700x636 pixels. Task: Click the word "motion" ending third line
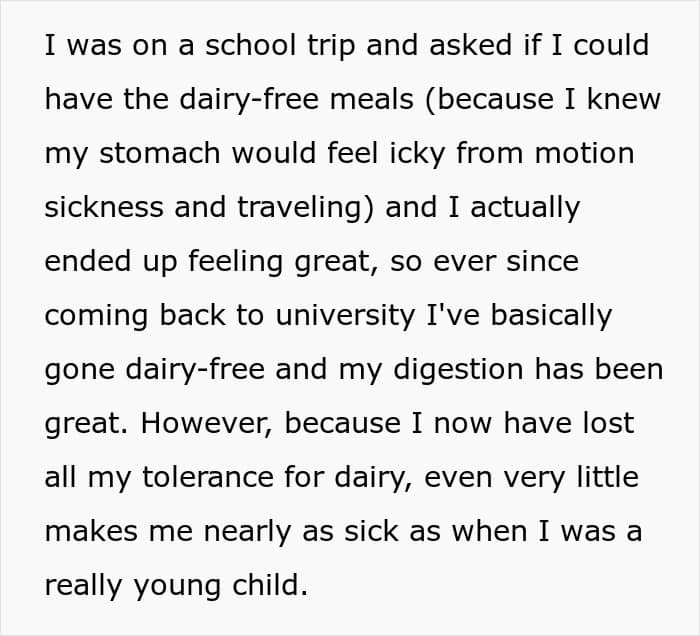point(584,153)
